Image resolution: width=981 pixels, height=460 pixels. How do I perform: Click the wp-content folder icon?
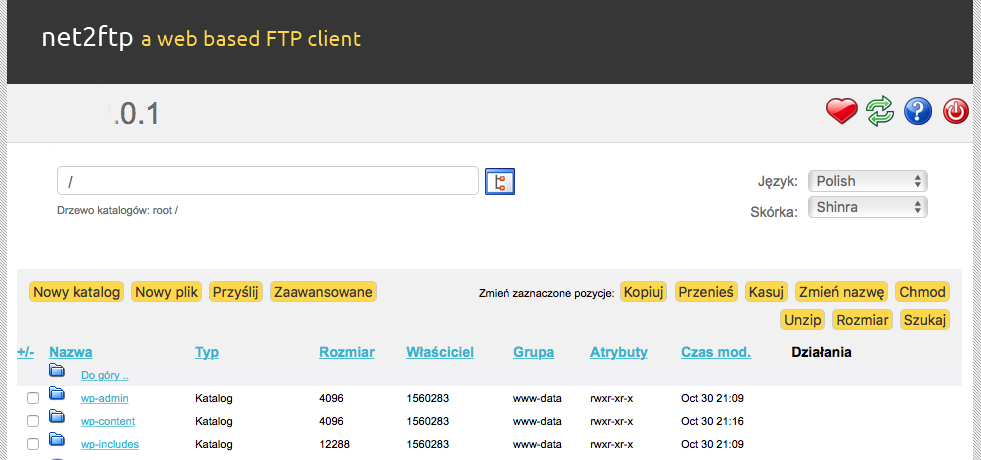pos(57,416)
